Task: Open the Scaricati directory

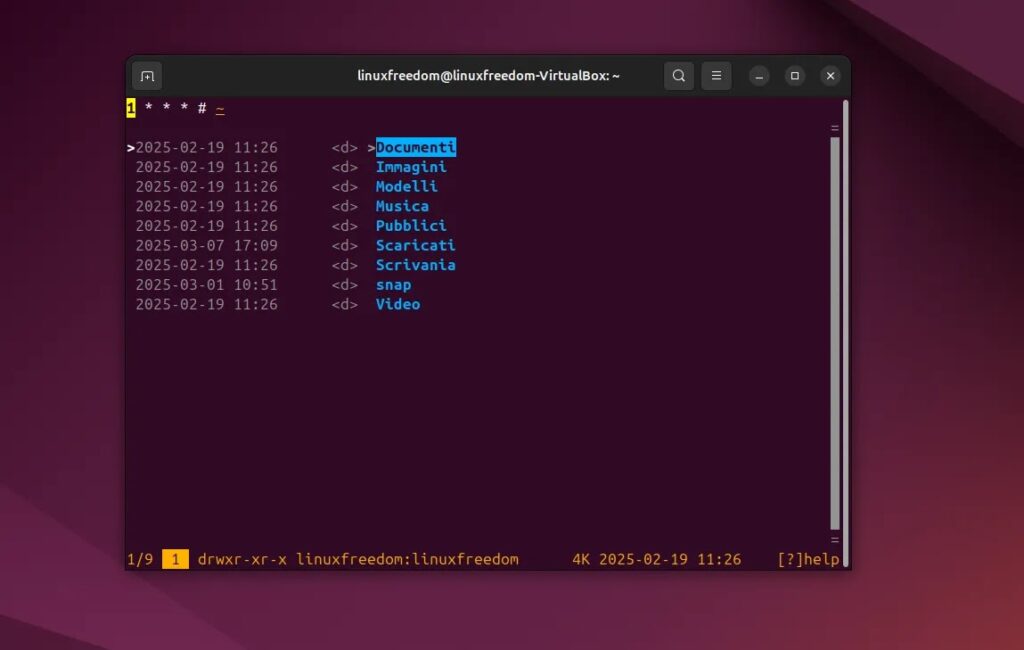Action: tap(416, 245)
